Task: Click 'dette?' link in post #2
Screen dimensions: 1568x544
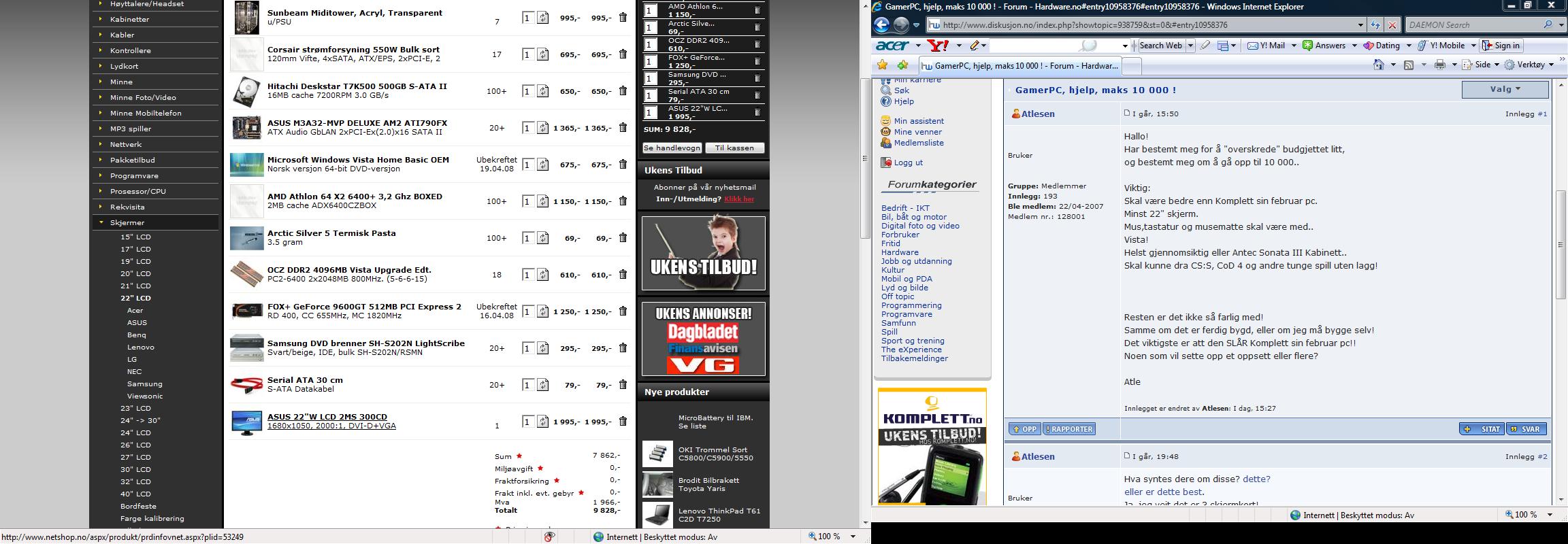Action: 1256,479
